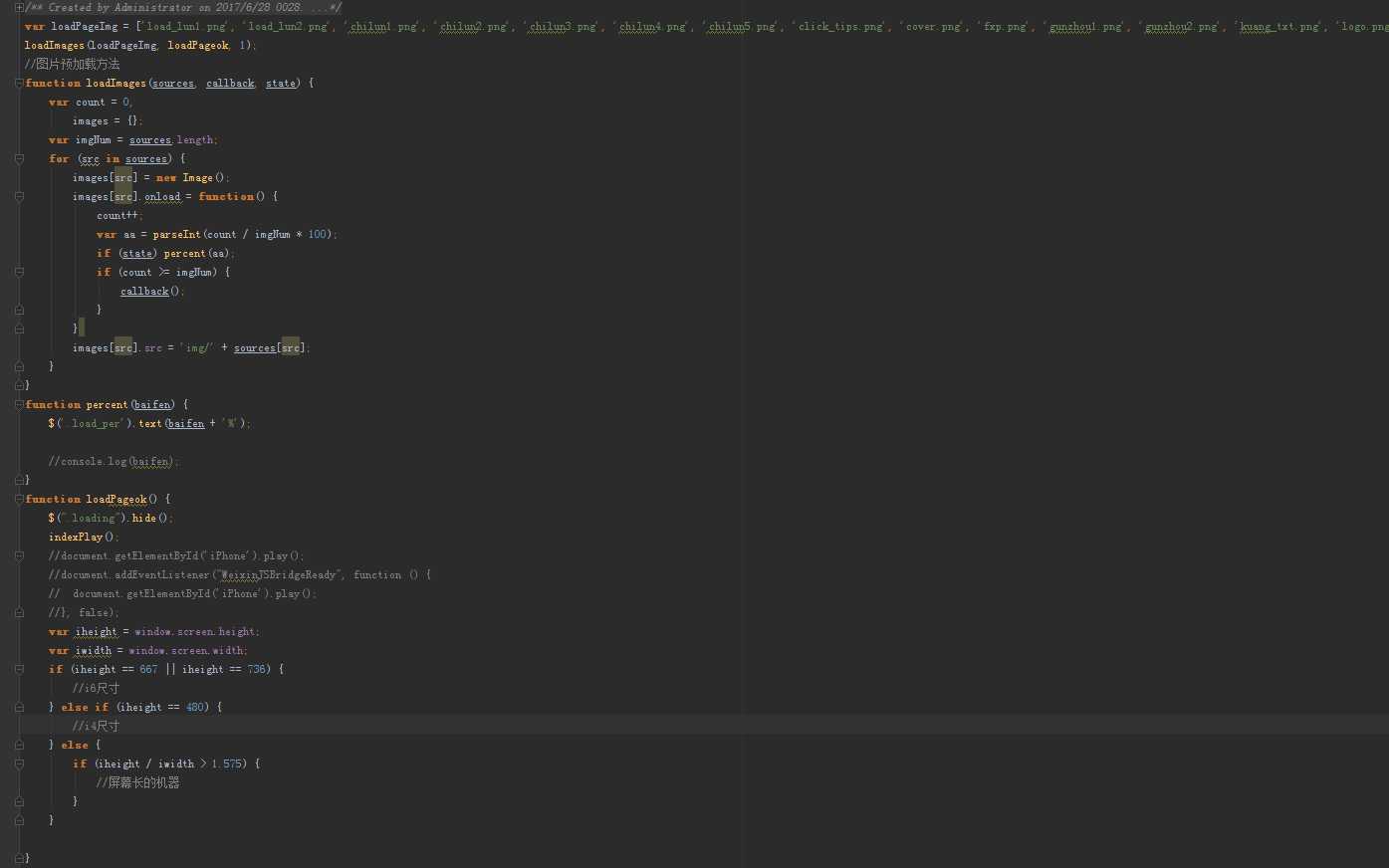Click the //图片预加载方法 comment
The image size is (1389, 868).
point(72,64)
